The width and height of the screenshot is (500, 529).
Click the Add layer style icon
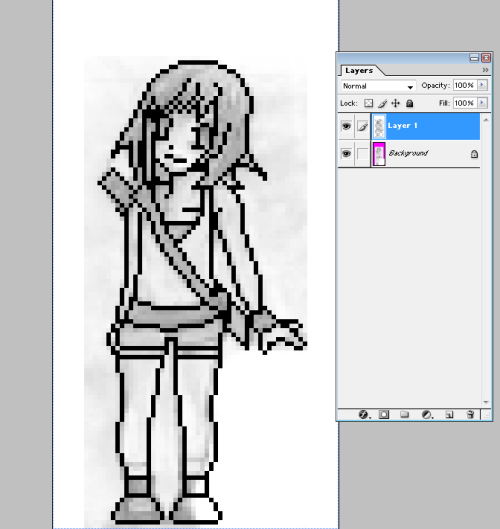[363, 414]
